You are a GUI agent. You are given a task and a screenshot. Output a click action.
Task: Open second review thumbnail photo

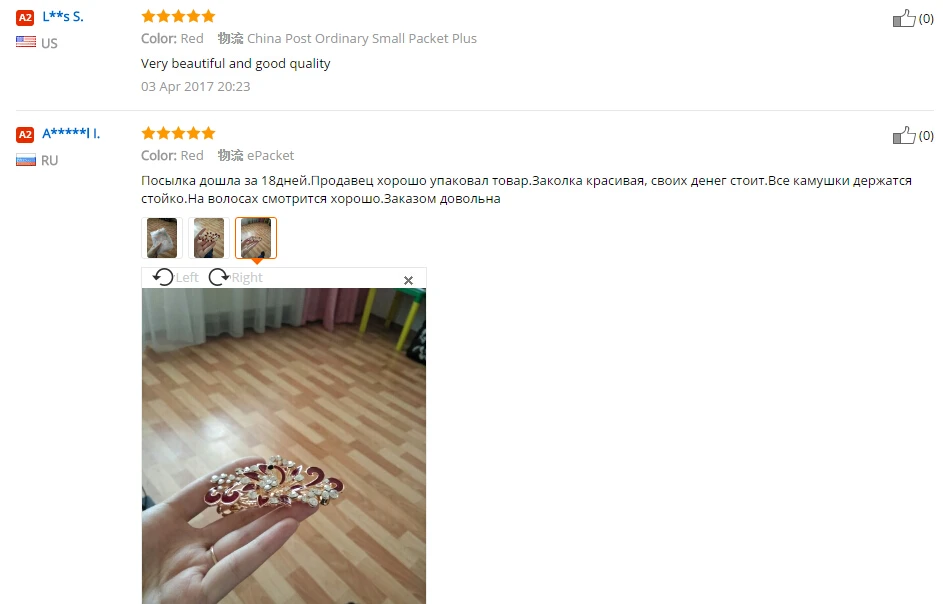(x=209, y=238)
